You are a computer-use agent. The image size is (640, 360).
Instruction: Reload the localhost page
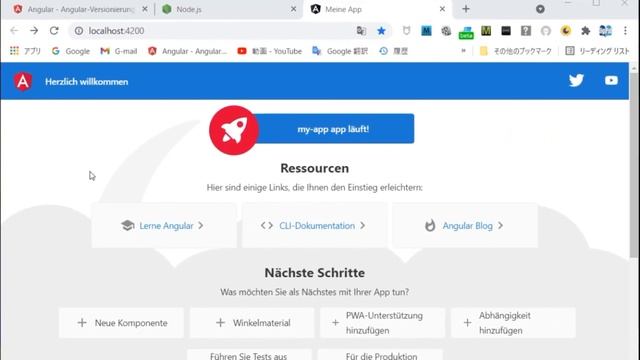click(x=54, y=31)
